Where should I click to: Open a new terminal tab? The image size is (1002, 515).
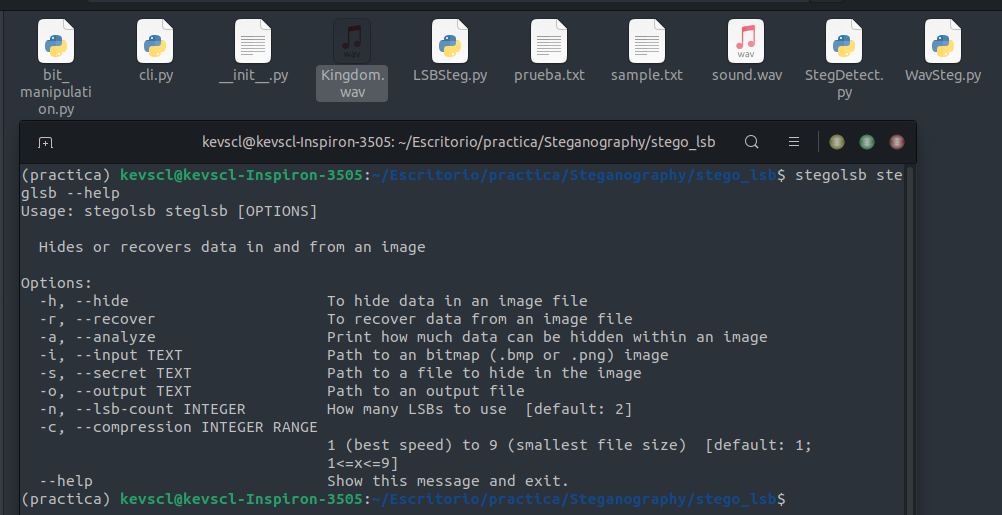coord(45,142)
